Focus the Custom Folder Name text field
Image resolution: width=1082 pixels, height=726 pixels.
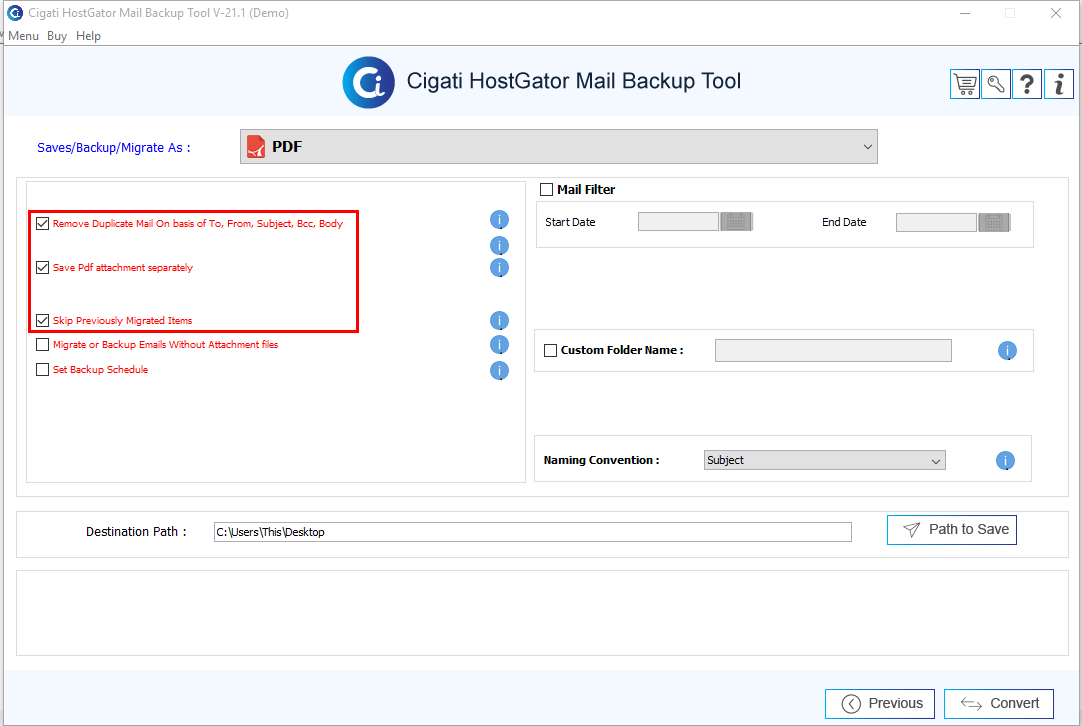(833, 351)
